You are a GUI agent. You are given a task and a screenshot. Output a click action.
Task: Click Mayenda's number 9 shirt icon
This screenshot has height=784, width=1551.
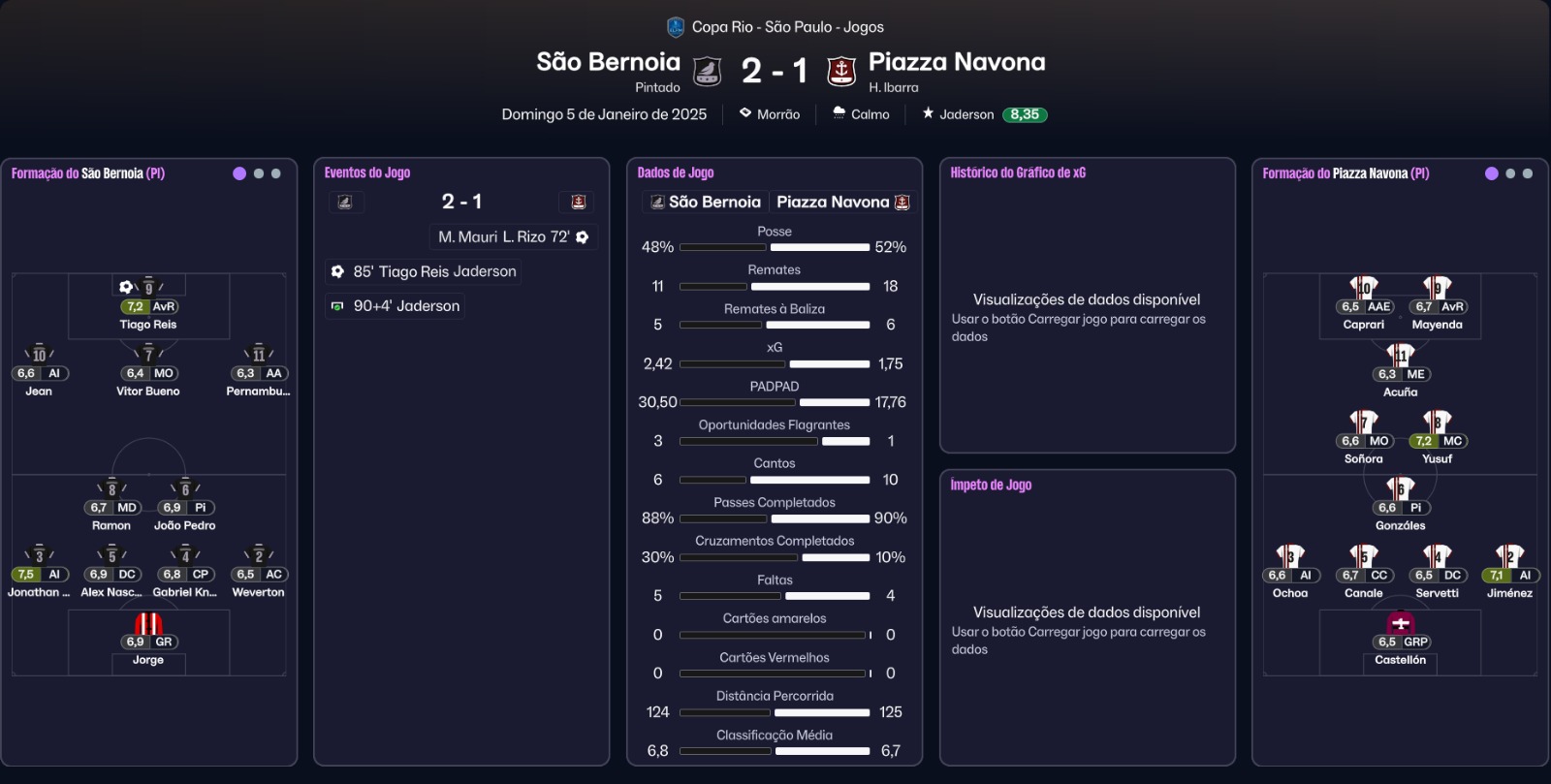tap(1437, 288)
